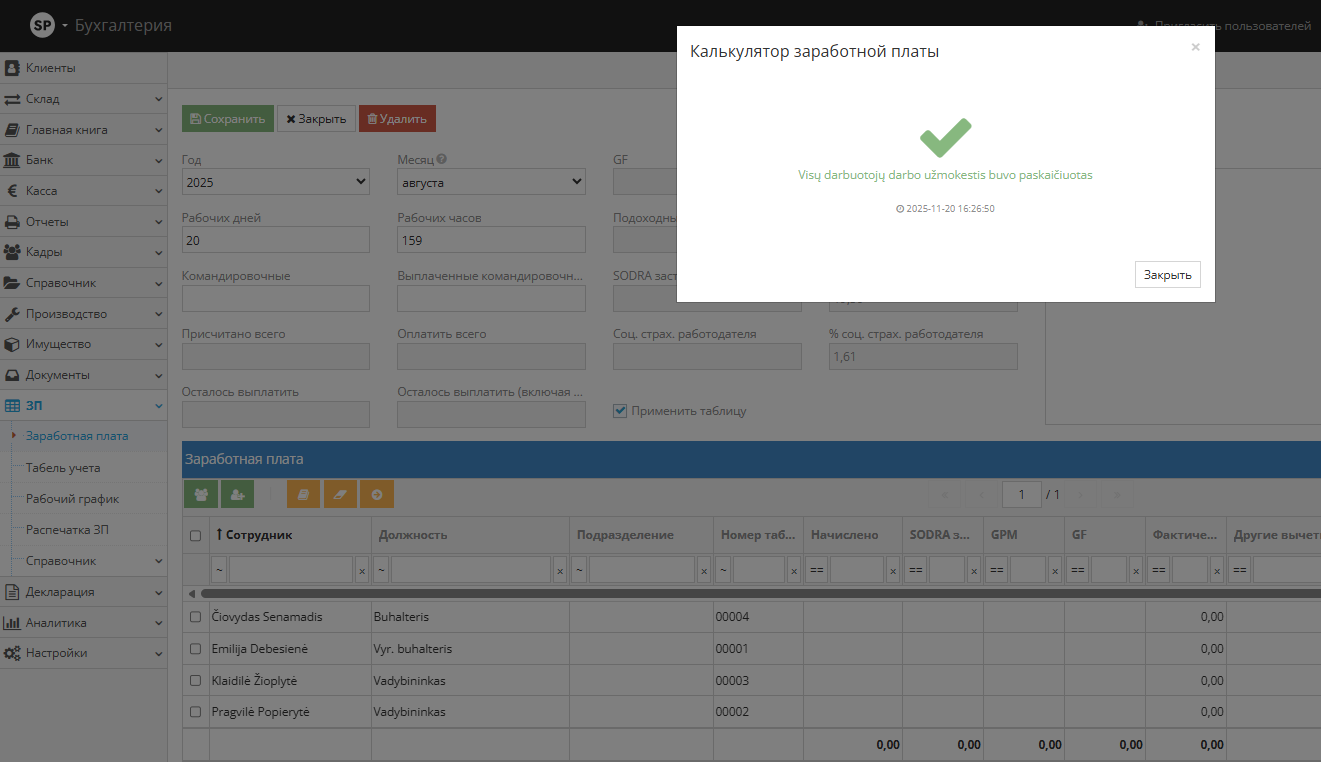Open the Месяц dropdown showing августа
The width and height of the screenshot is (1321, 762).
click(x=491, y=182)
